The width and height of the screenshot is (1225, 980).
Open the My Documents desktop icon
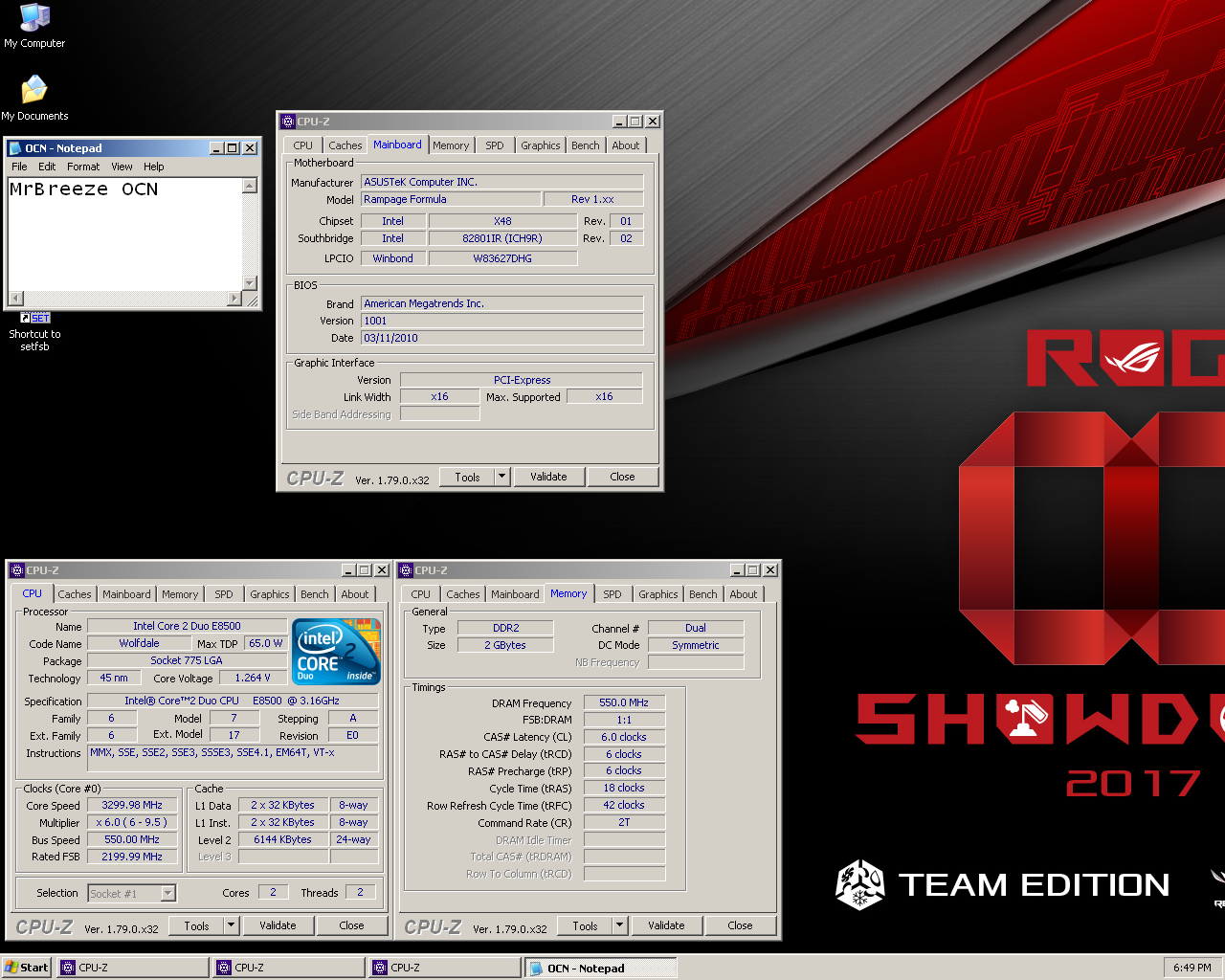(34, 99)
